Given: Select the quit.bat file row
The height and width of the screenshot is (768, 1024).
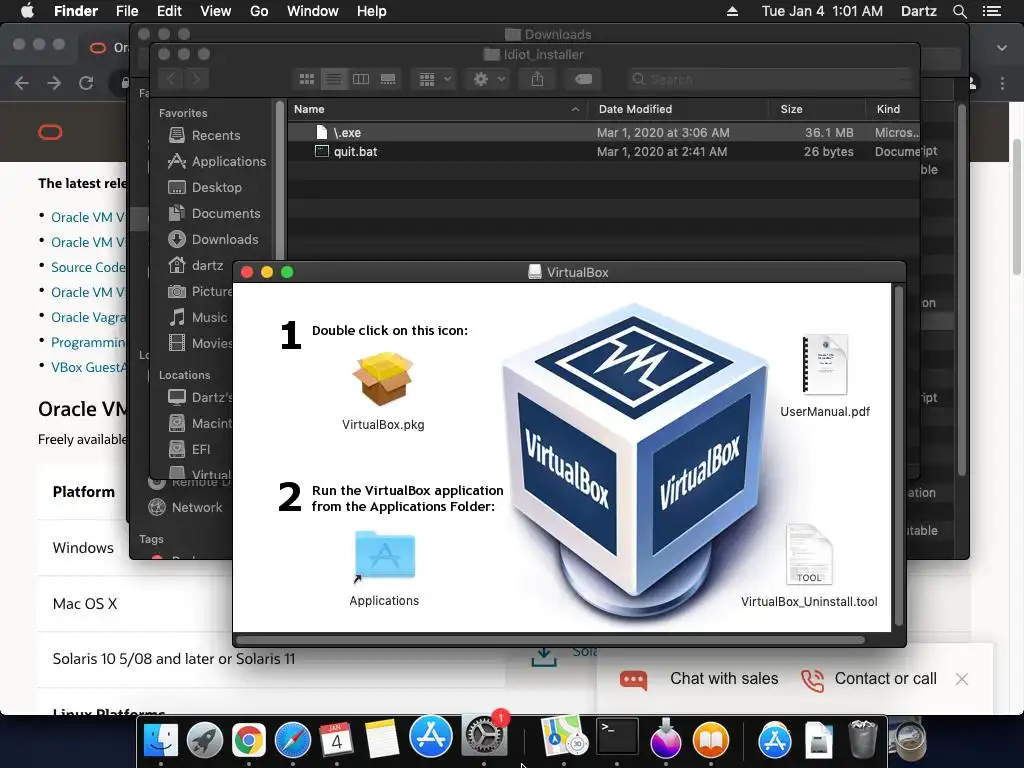Looking at the screenshot, I should point(603,152).
